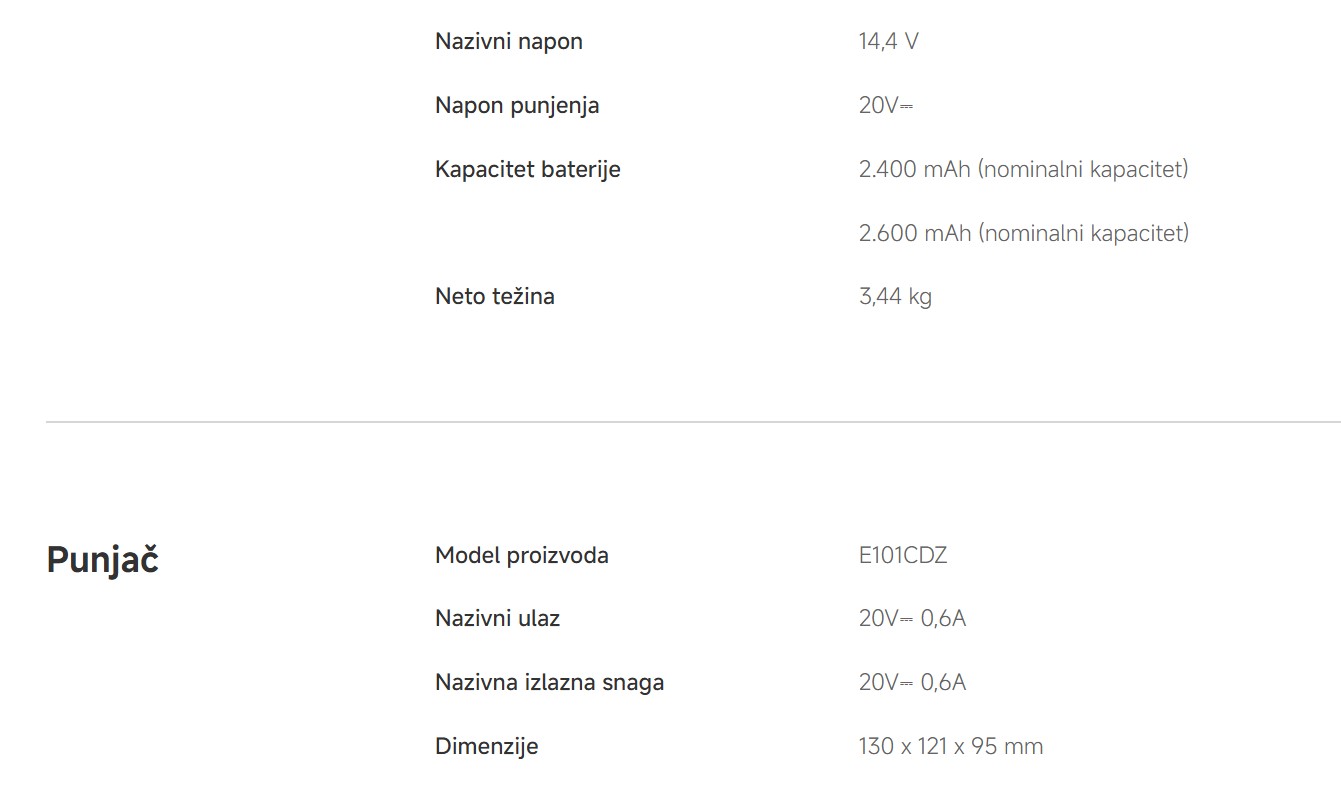Click the Nazivna izlazna snaga label
The image size is (1341, 785).
(549, 683)
